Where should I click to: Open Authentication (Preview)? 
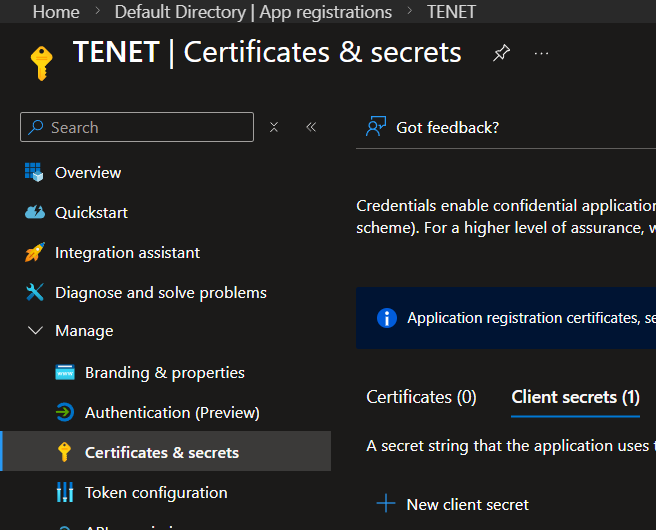(172, 413)
